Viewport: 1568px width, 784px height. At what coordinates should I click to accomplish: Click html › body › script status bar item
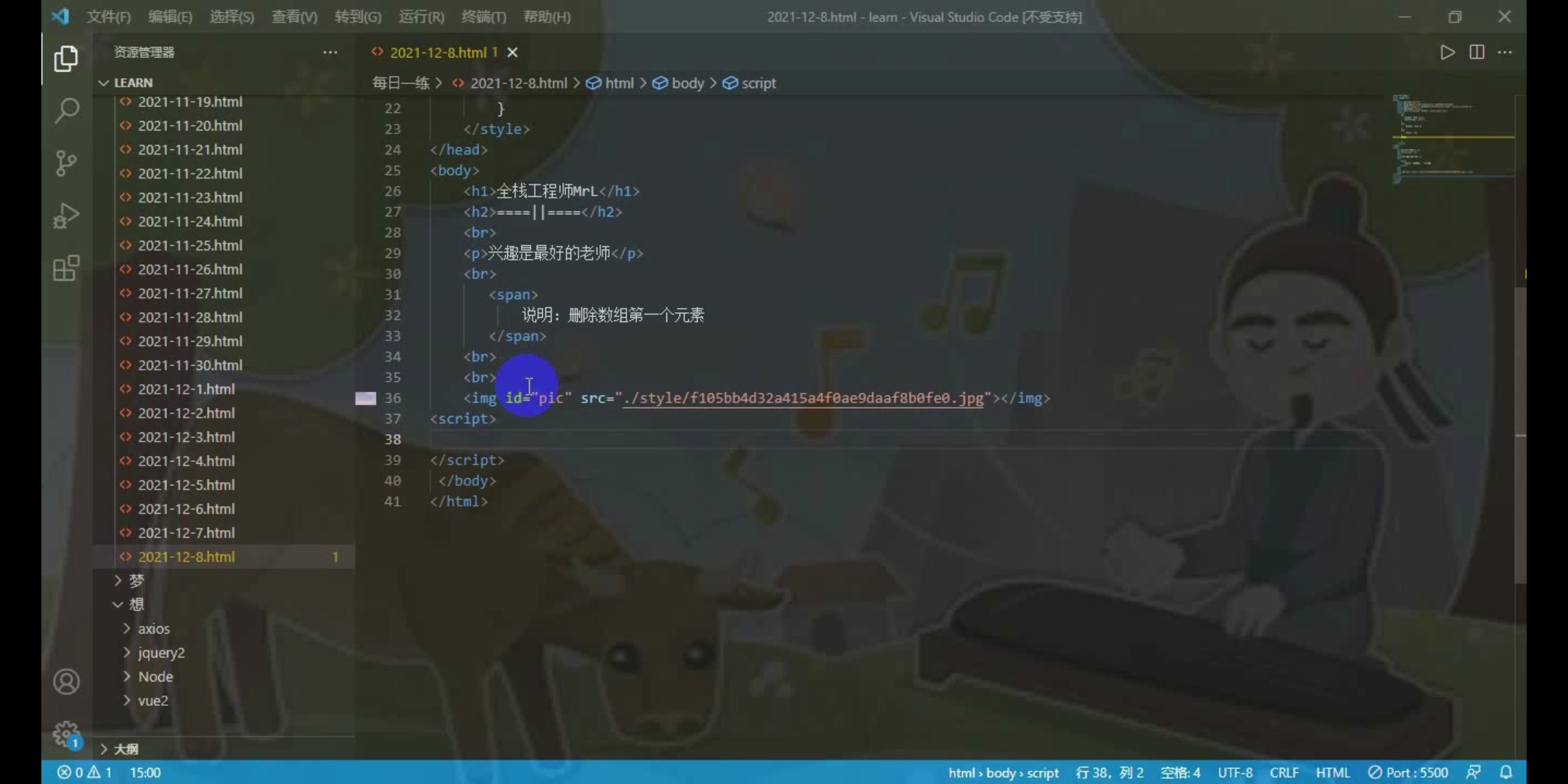[1003, 772]
